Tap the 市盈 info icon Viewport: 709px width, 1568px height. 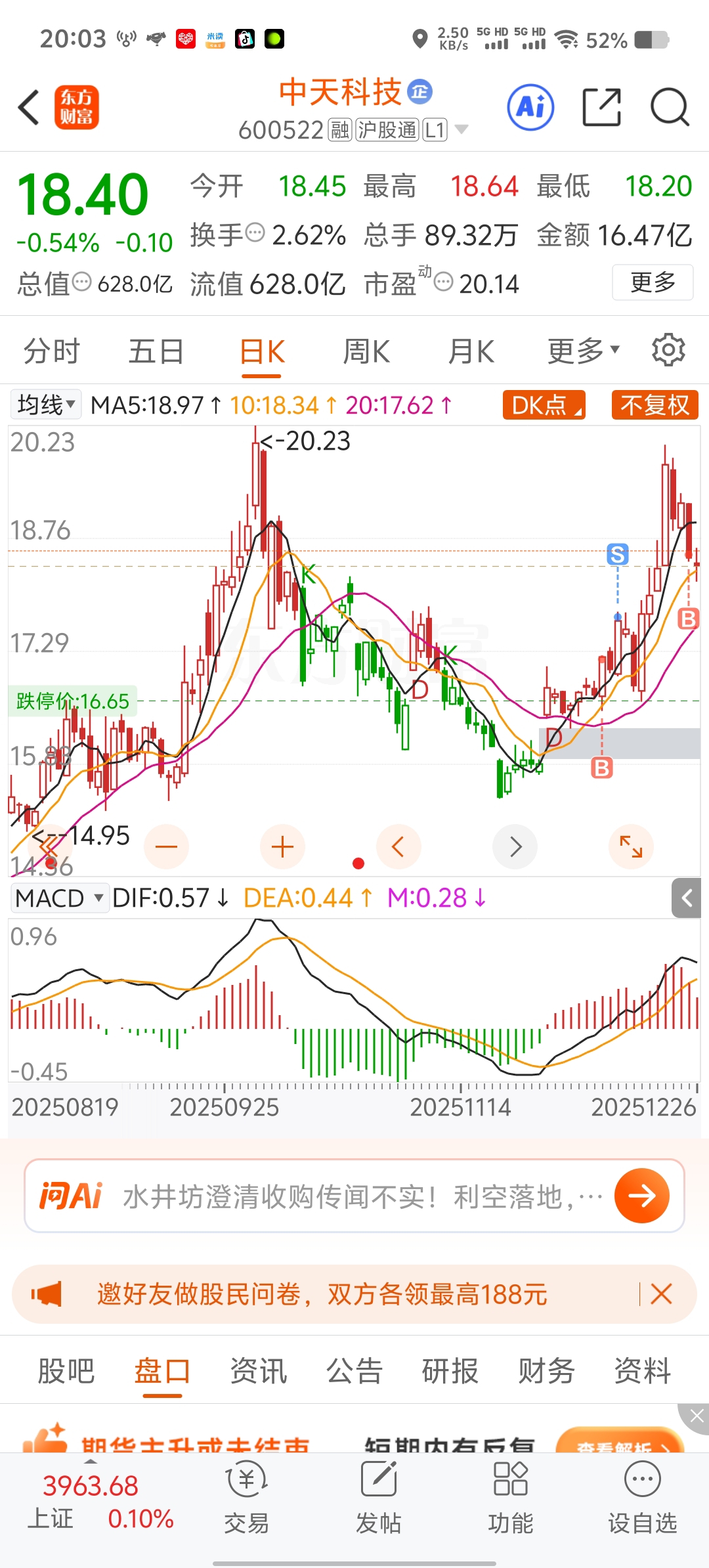pos(444,282)
